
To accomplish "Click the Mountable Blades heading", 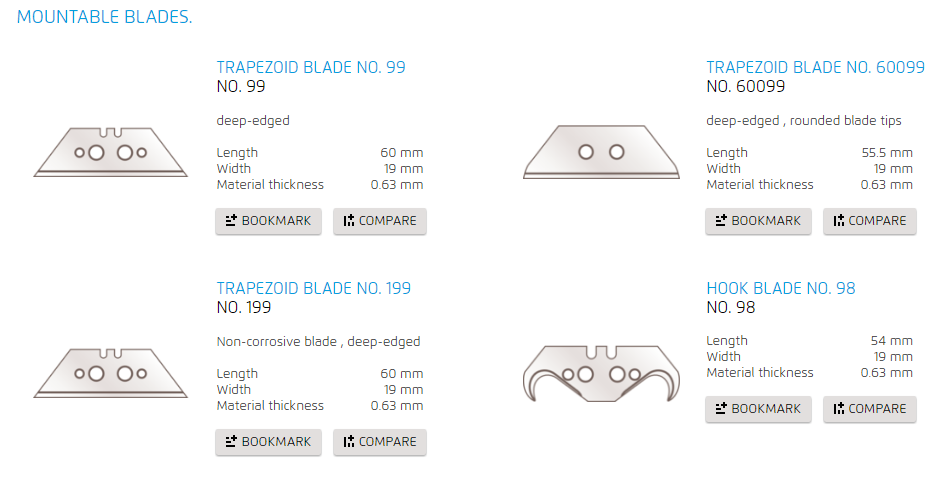I will [104, 17].
